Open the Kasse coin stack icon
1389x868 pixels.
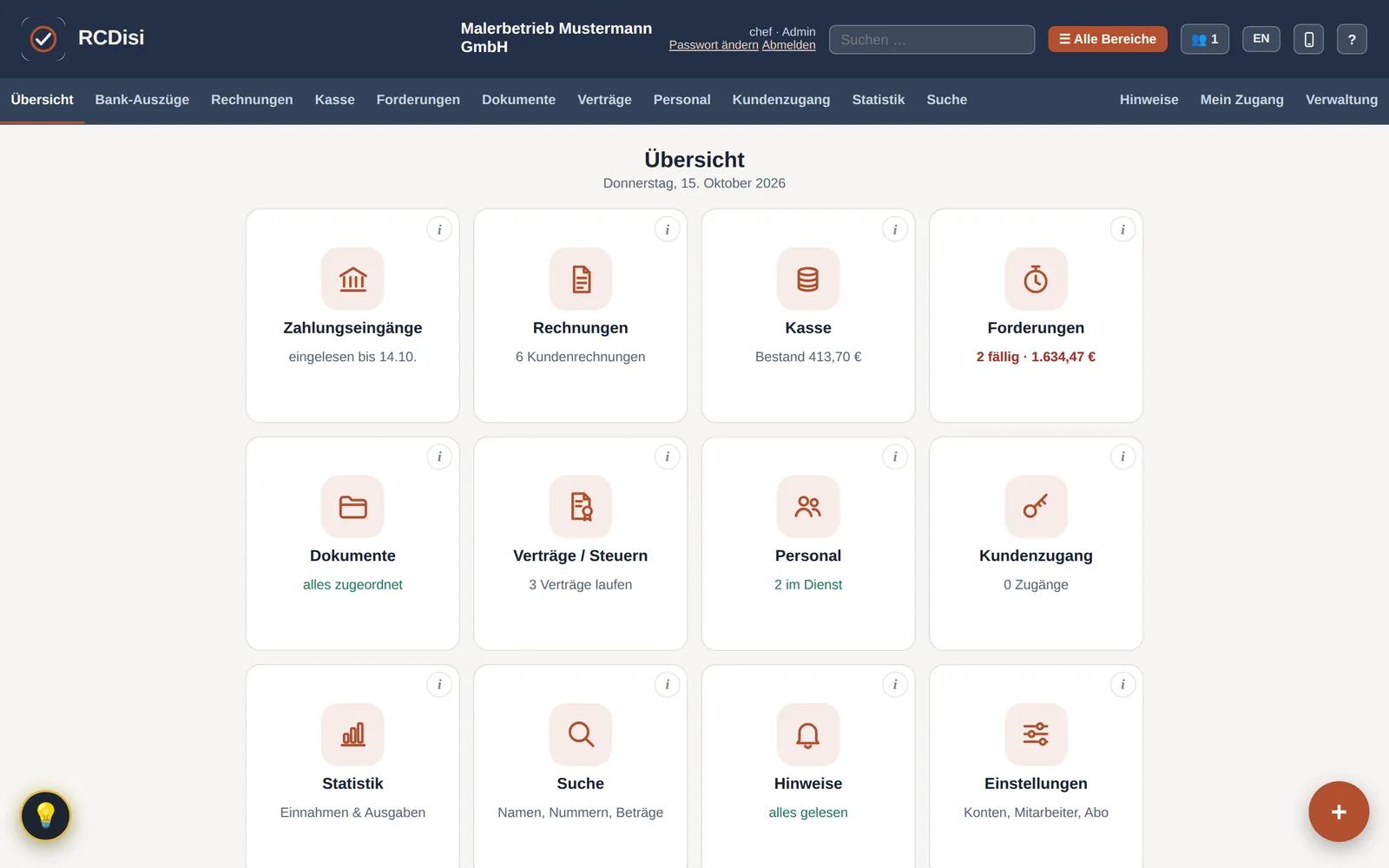coord(808,279)
